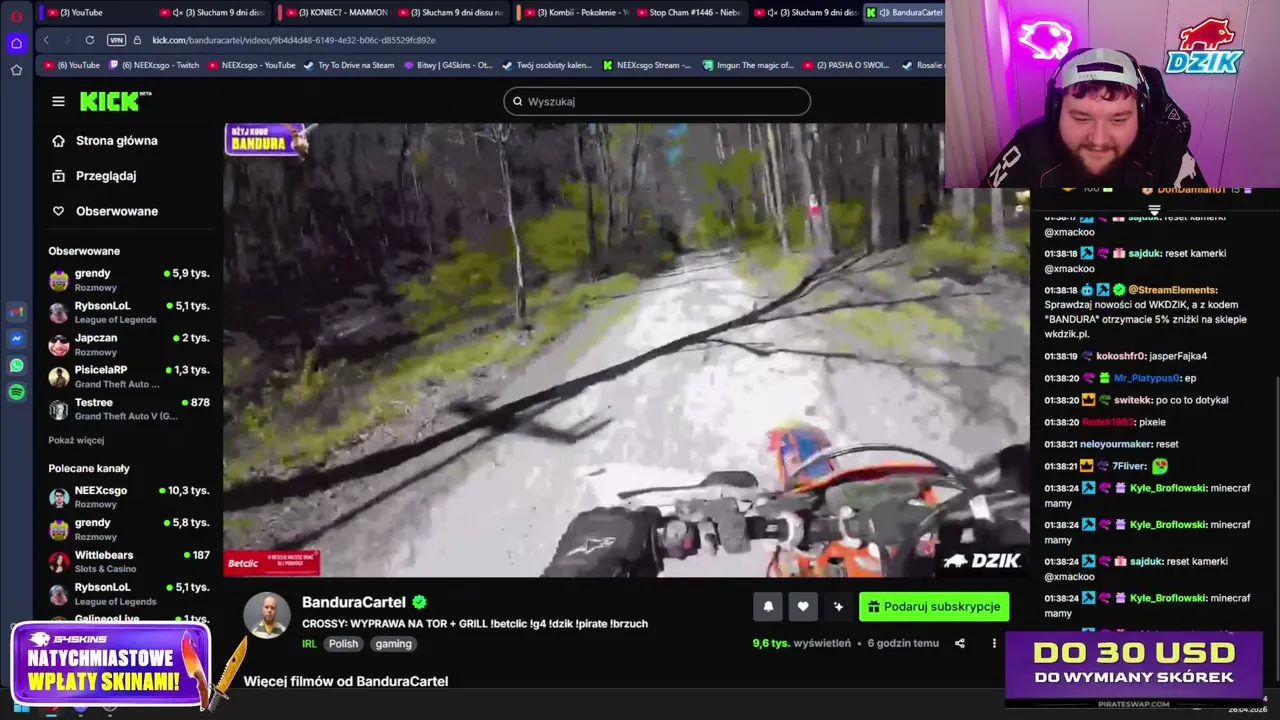Image resolution: width=1280 pixels, height=720 pixels.
Task: Click the address bar URL
Action: coord(293,40)
